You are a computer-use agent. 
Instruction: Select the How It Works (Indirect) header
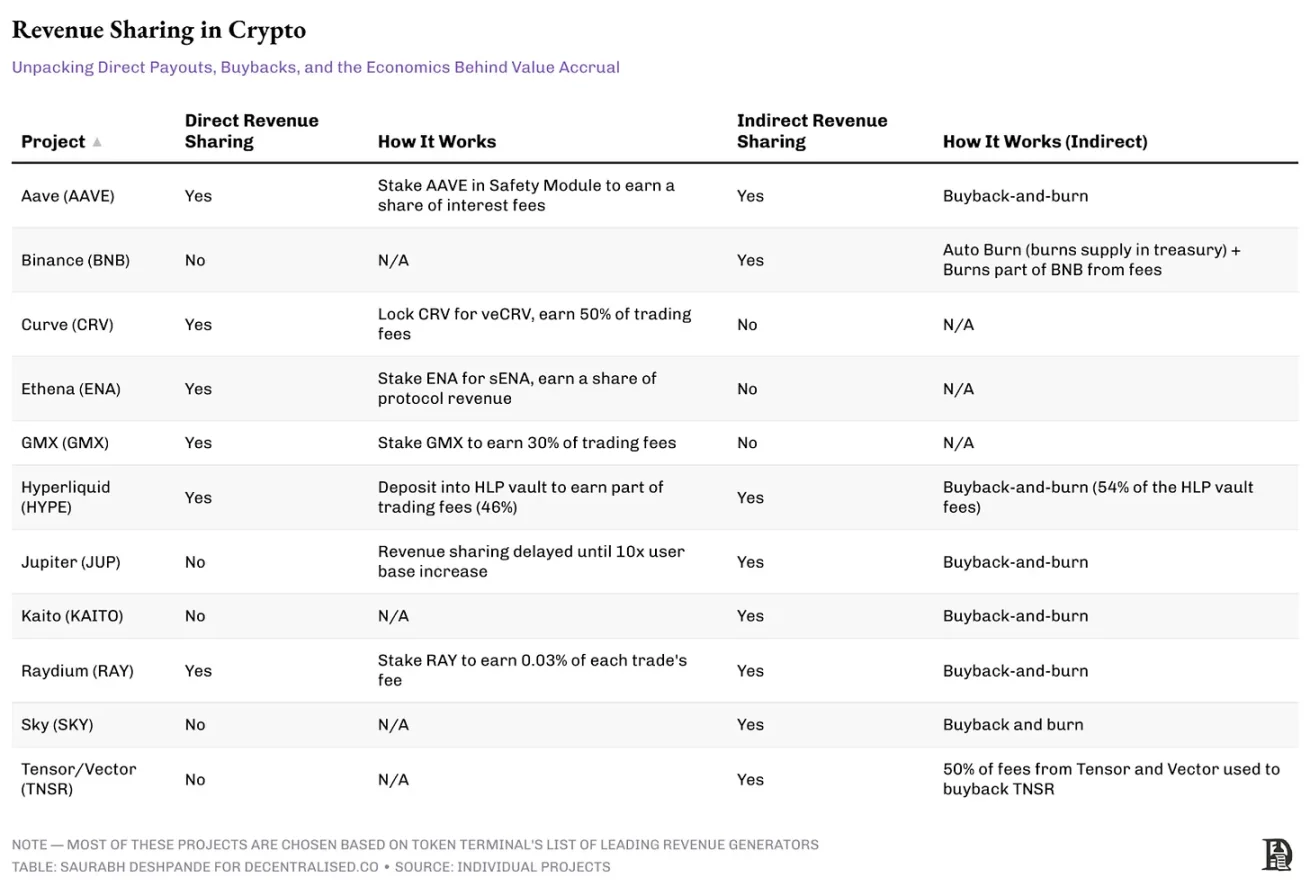tap(1044, 142)
